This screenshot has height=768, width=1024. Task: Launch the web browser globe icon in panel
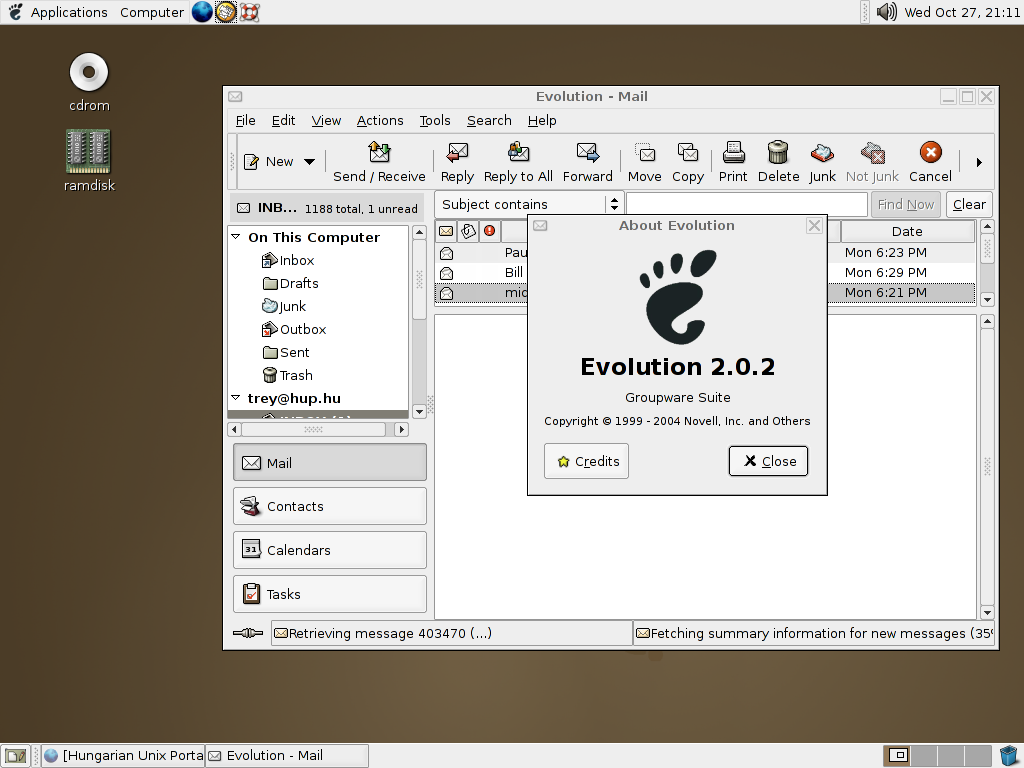click(x=202, y=12)
